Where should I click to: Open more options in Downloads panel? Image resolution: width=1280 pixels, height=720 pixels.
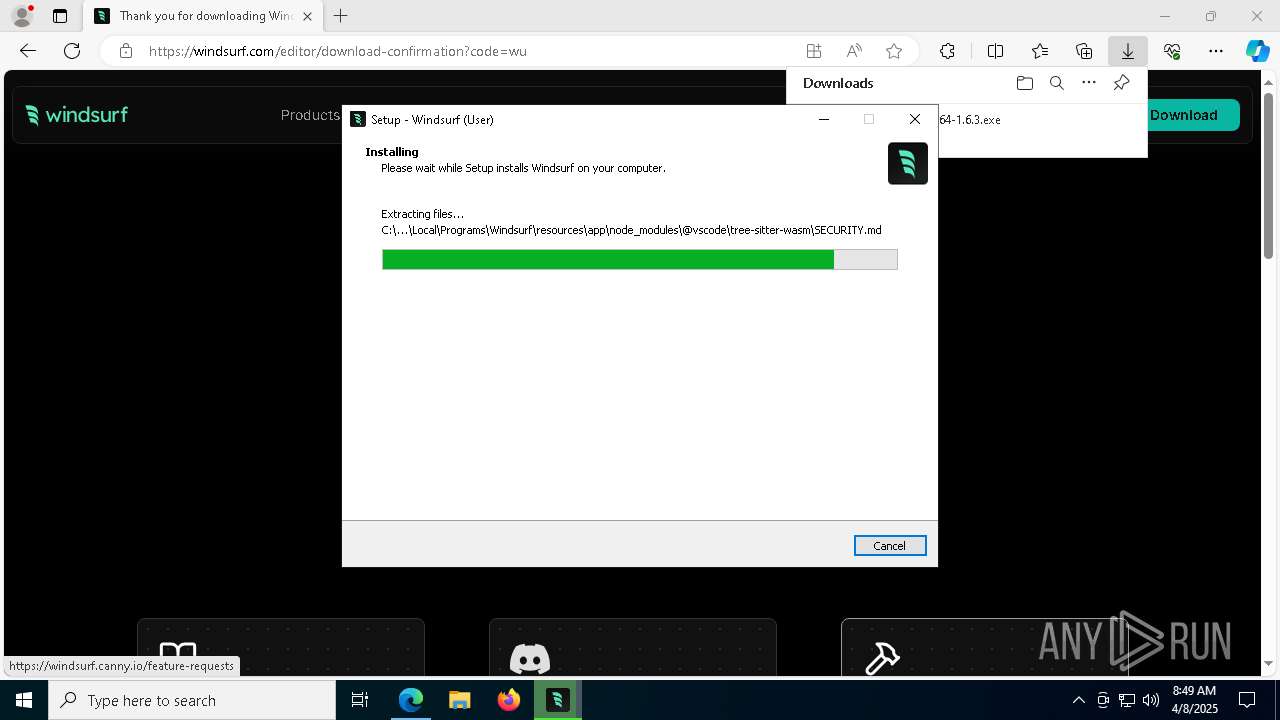point(1089,83)
